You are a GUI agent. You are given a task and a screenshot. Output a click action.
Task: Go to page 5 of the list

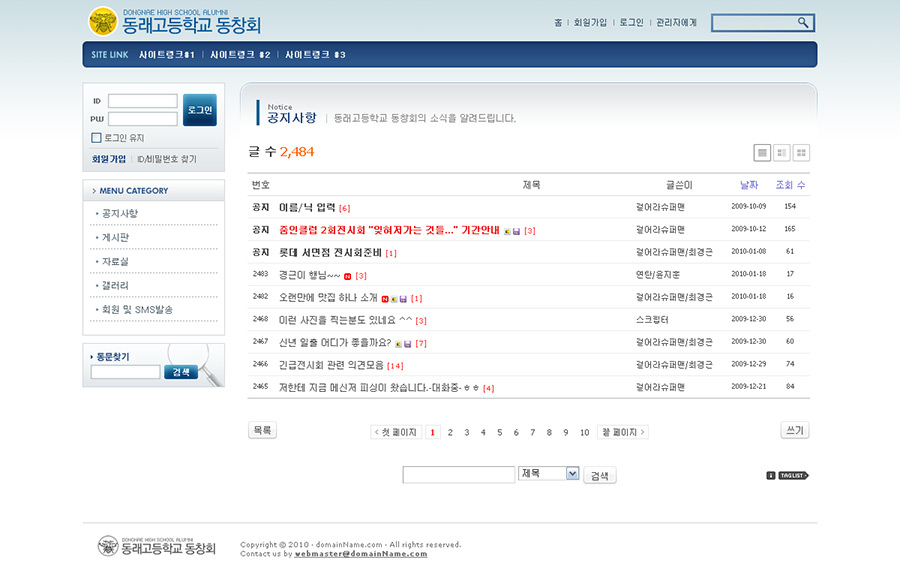pyautogui.click(x=499, y=432)
